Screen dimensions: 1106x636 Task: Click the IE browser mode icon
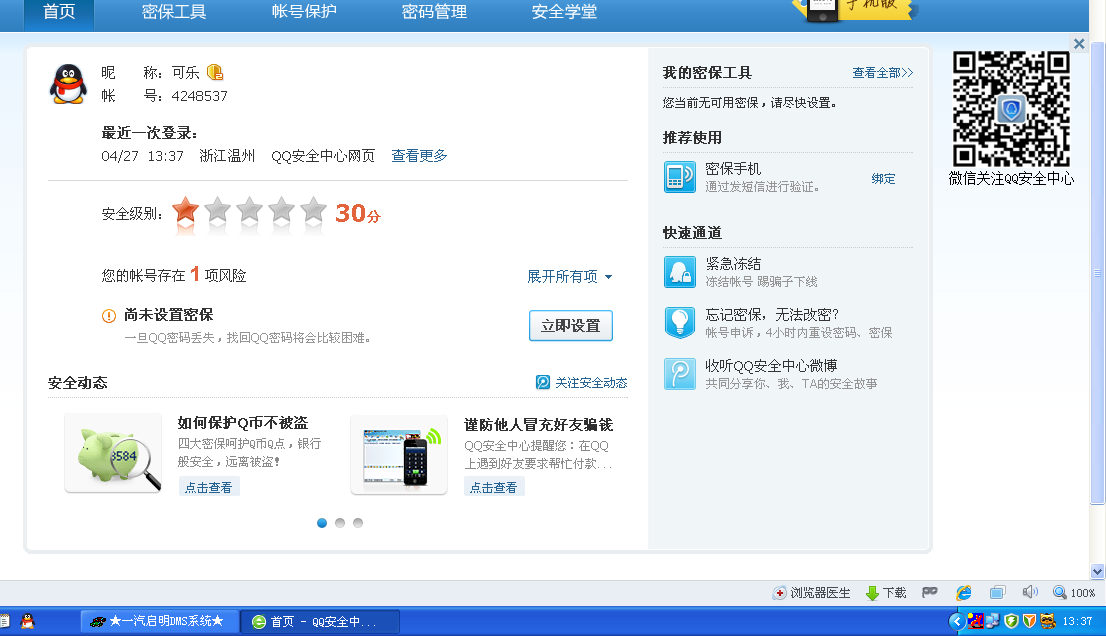point(964,593)
